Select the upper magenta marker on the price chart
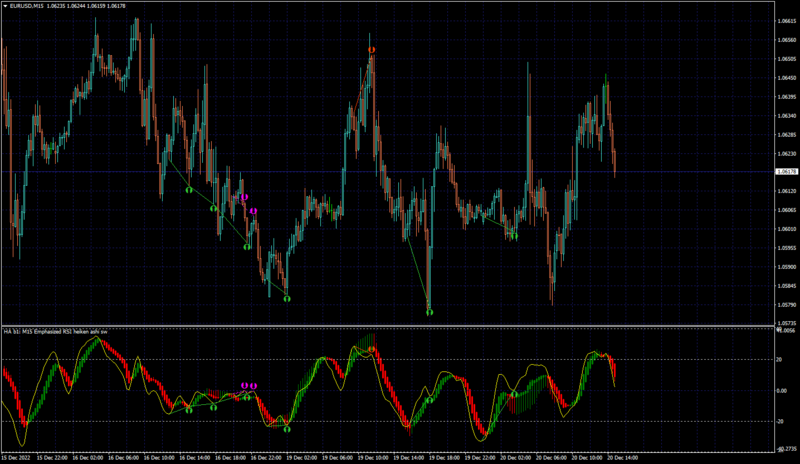The width and height of the screenshot is (800, 464). pyautogui.click(x=244, y=197)
